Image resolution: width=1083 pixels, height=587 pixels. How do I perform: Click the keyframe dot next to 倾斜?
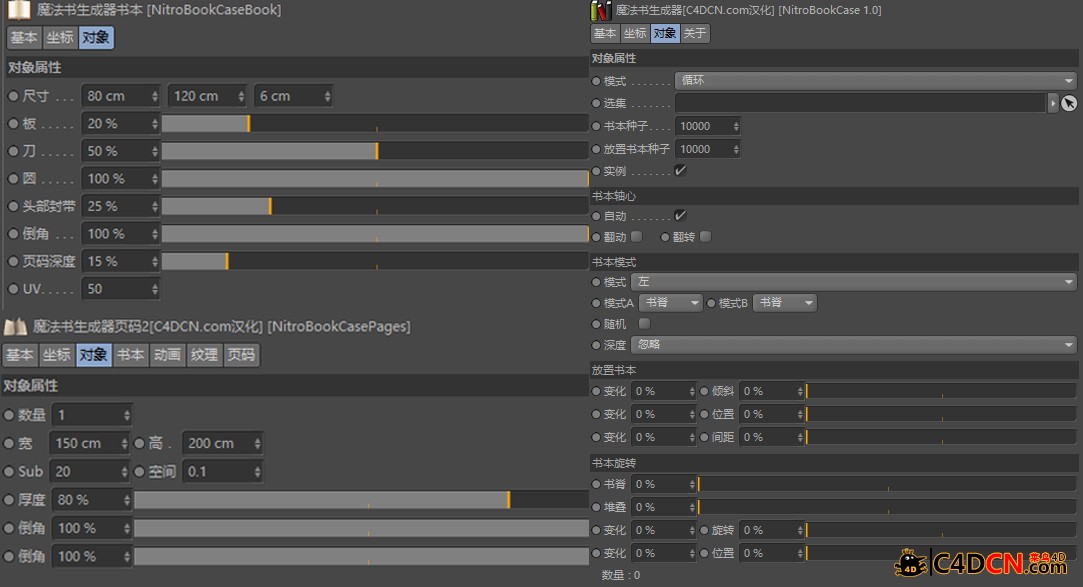tap(705, 392)
